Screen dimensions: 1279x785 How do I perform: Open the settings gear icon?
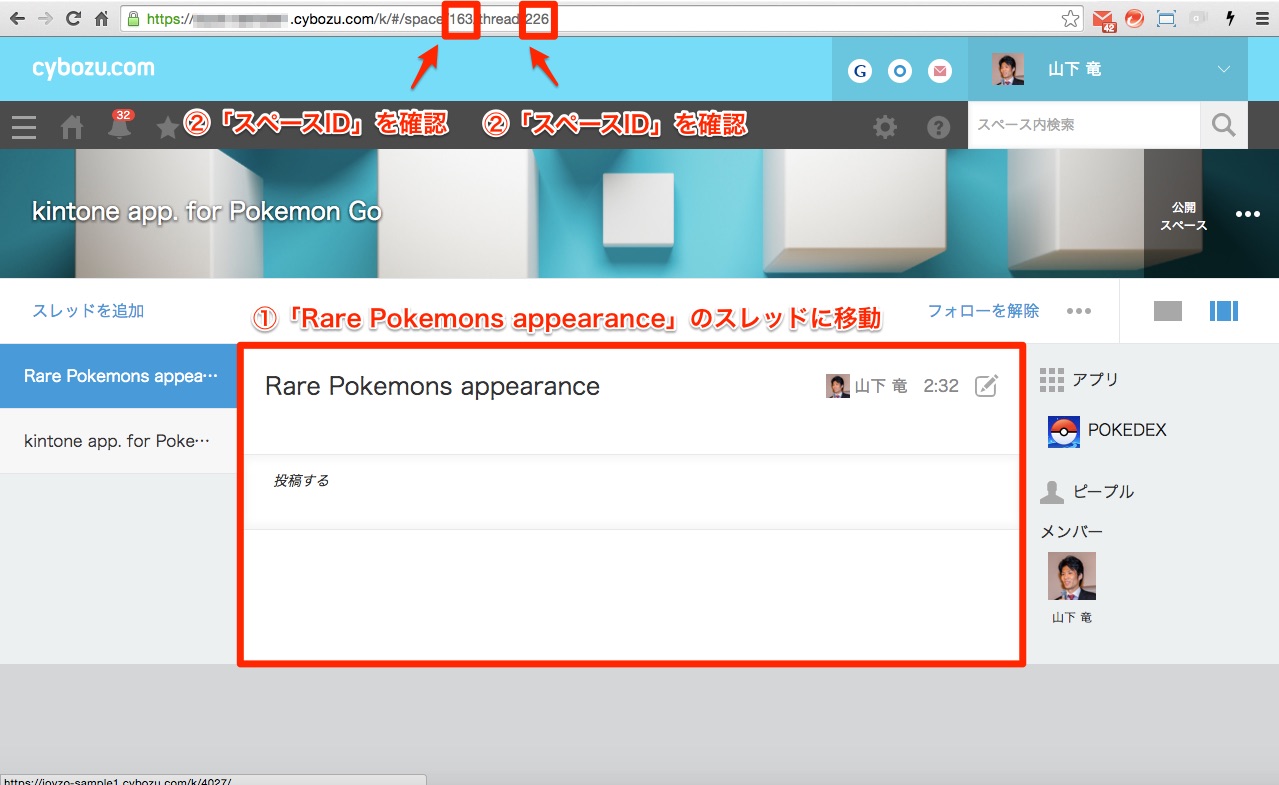pyautogui.click(x=885, y=127)
